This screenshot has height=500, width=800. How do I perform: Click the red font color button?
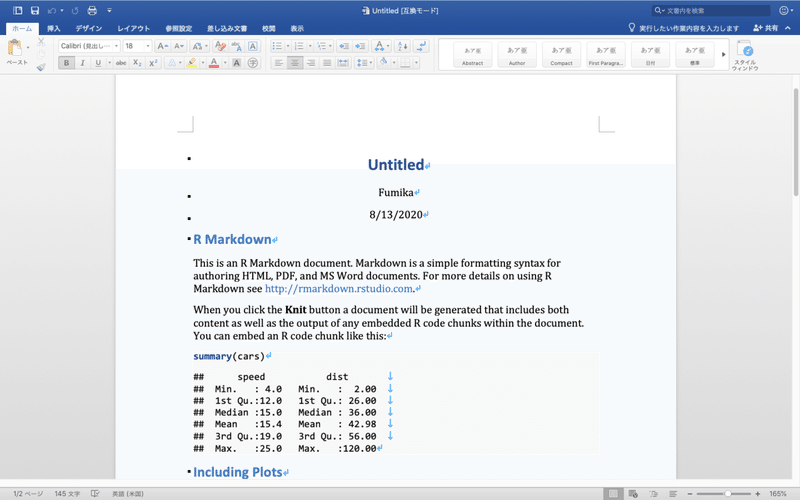click(x=214, y=63)
